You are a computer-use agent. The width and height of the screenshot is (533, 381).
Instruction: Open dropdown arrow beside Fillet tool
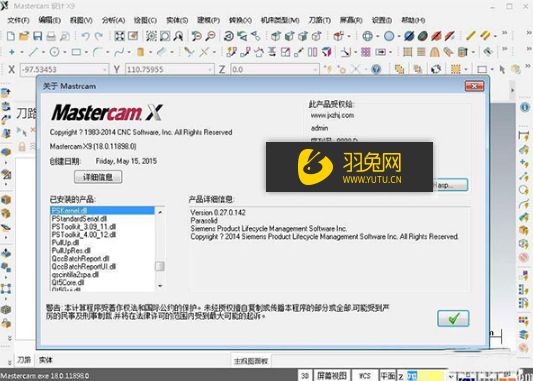pos(107,52)
